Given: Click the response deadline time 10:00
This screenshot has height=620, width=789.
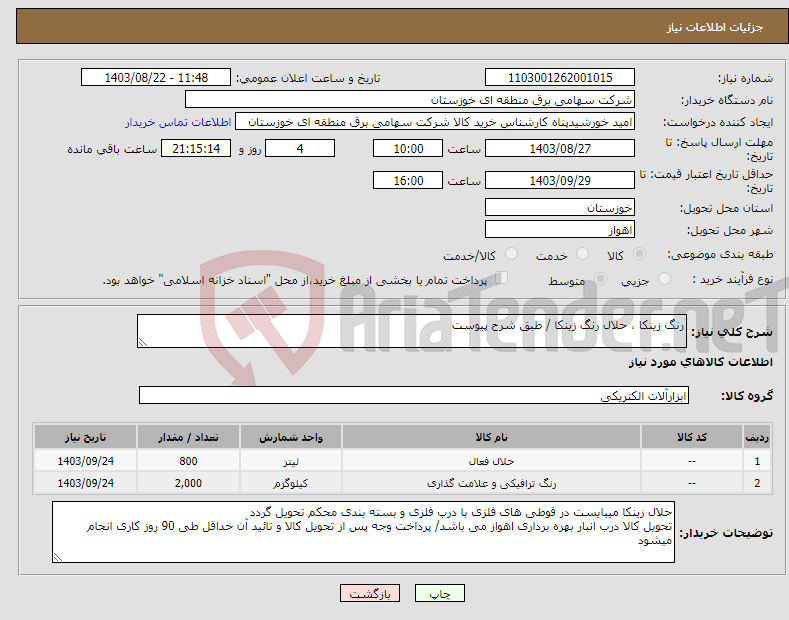Looking at the screenshot, I should pos(408,148).
